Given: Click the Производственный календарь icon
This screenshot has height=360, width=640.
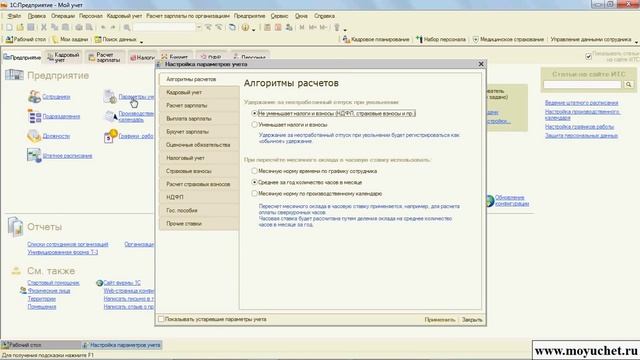Looking at the screenshot, I should pyautogui.click(x=111, y=116).
